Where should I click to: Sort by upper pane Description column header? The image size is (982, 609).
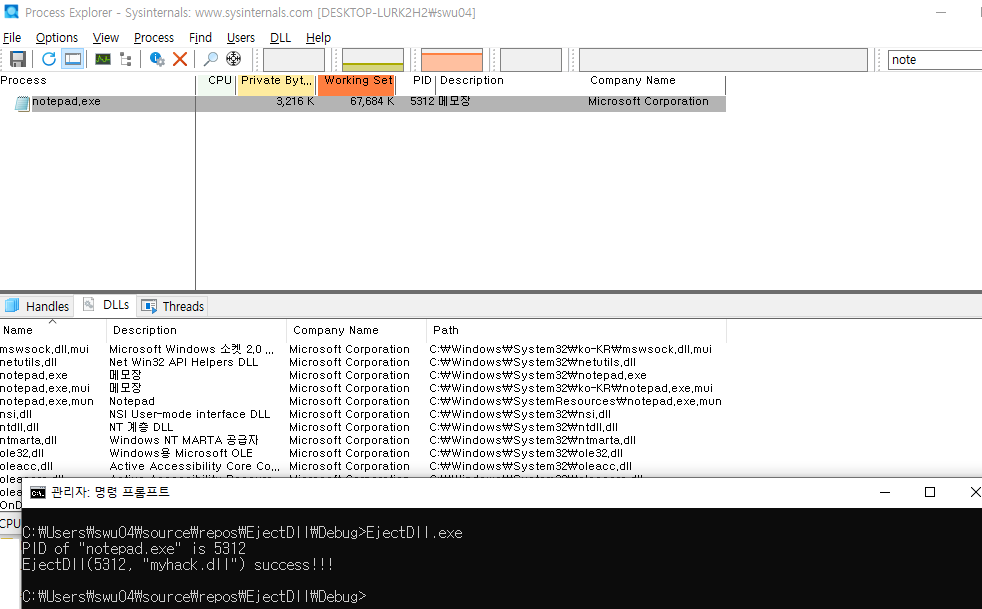pos(510,81)
